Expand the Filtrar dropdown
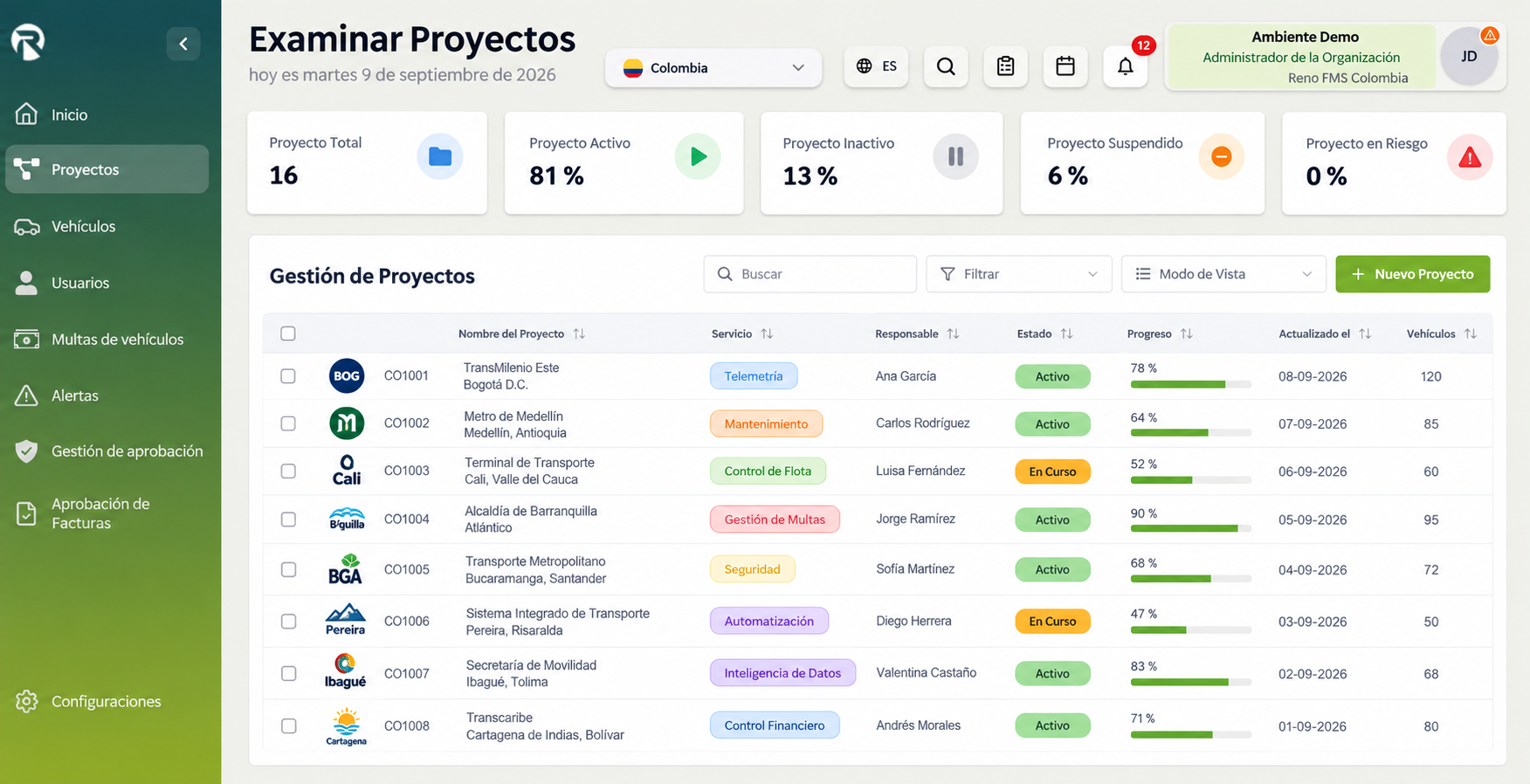Screen dimensions: 1530x784 click(x=1019, y=274)
